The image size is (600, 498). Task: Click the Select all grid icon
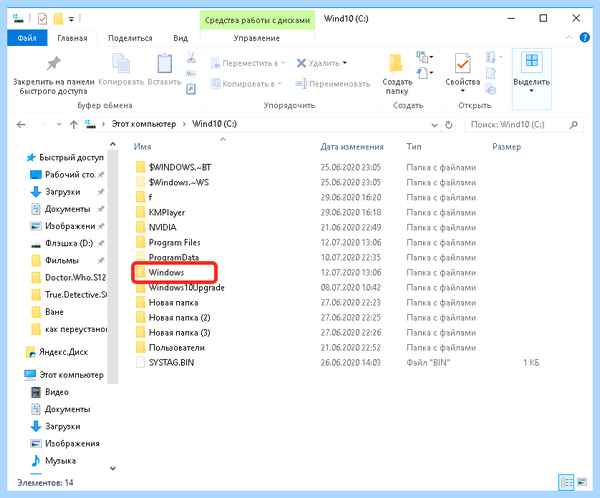point(532,61)
